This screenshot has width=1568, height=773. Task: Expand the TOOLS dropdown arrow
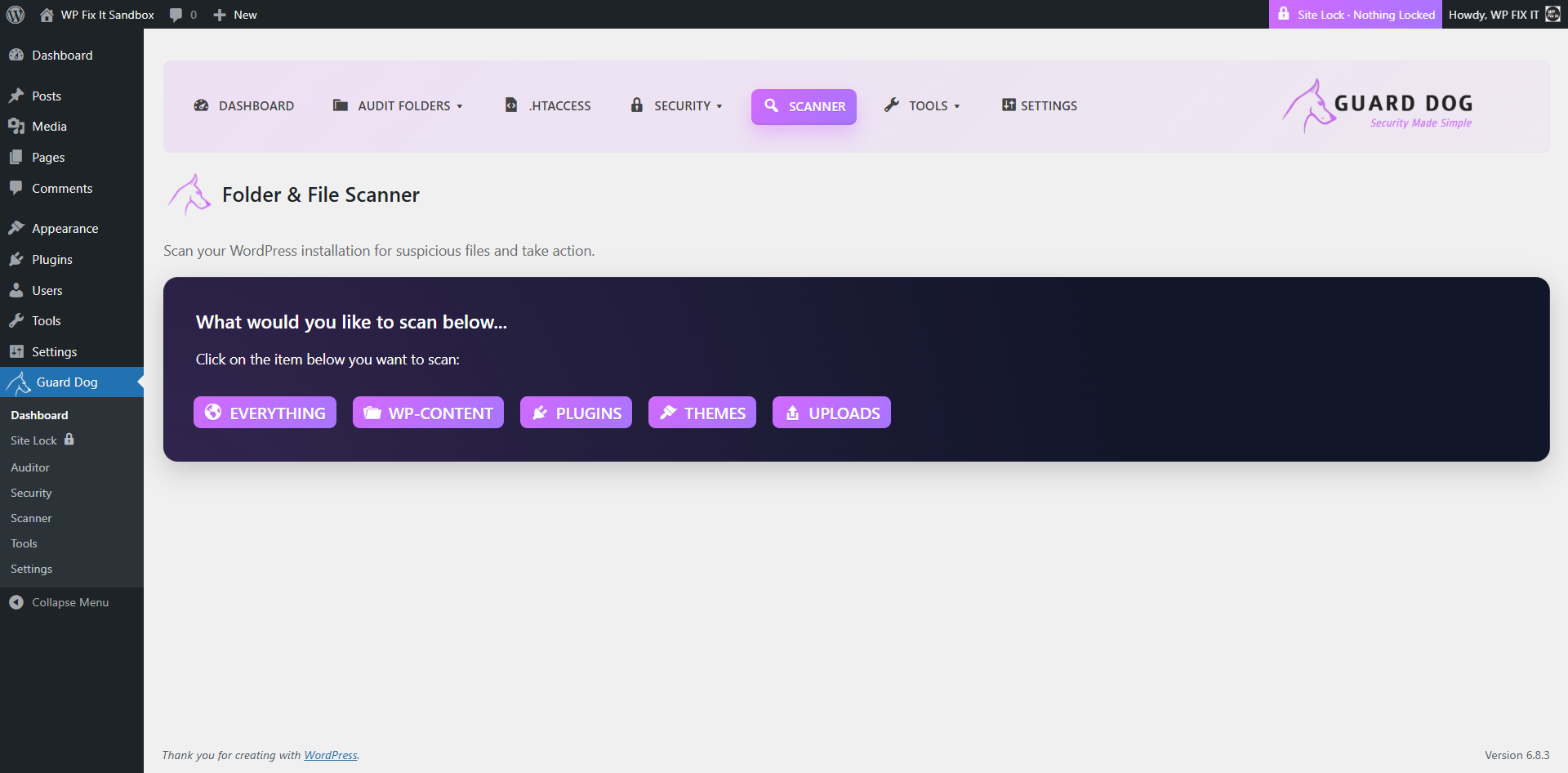(x=957, y=106)
